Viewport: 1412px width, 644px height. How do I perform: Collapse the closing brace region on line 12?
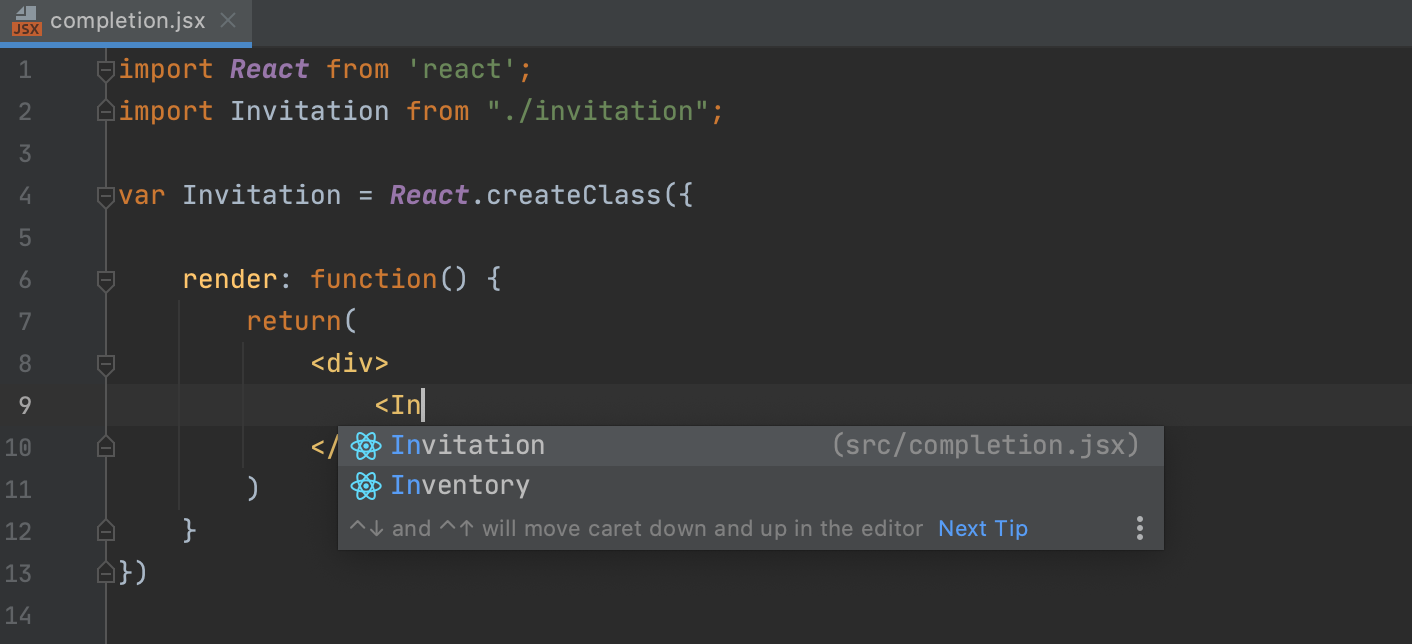coord(105,530)
